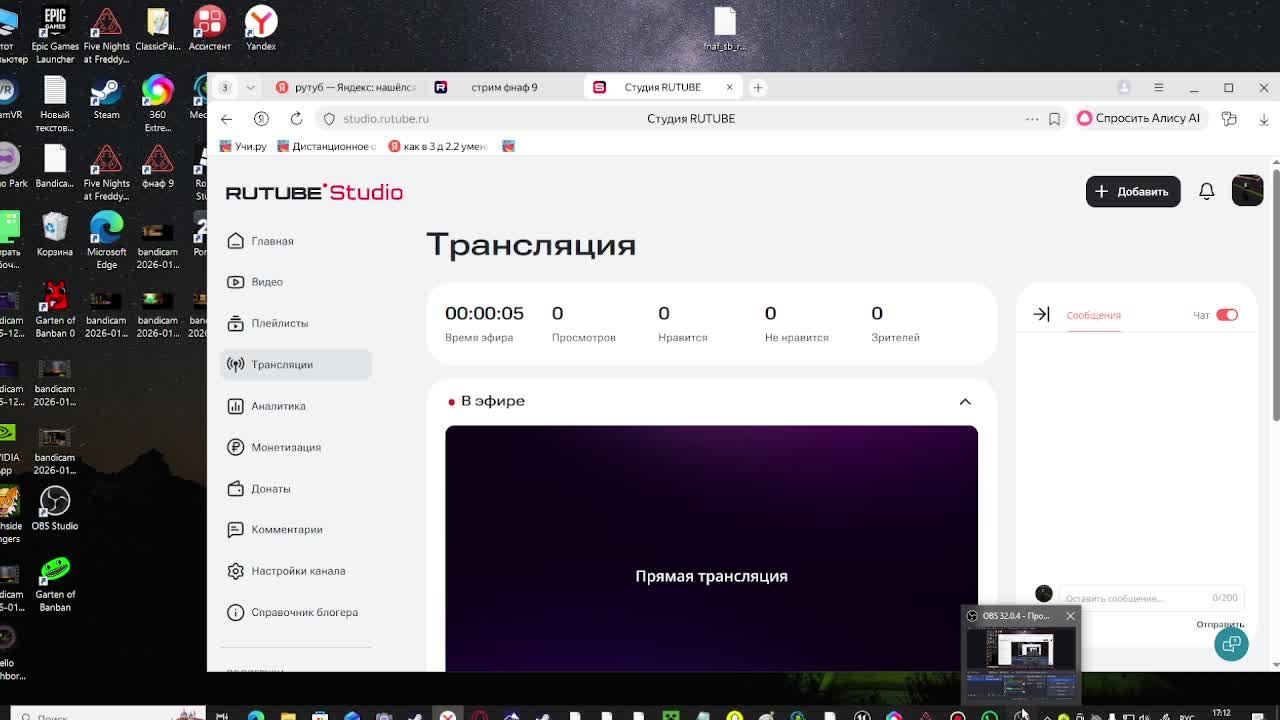The height and width of the screenshot is (720, 1280).
Task: Select the Ассистент desktop icon
Action: click(209, 28)
